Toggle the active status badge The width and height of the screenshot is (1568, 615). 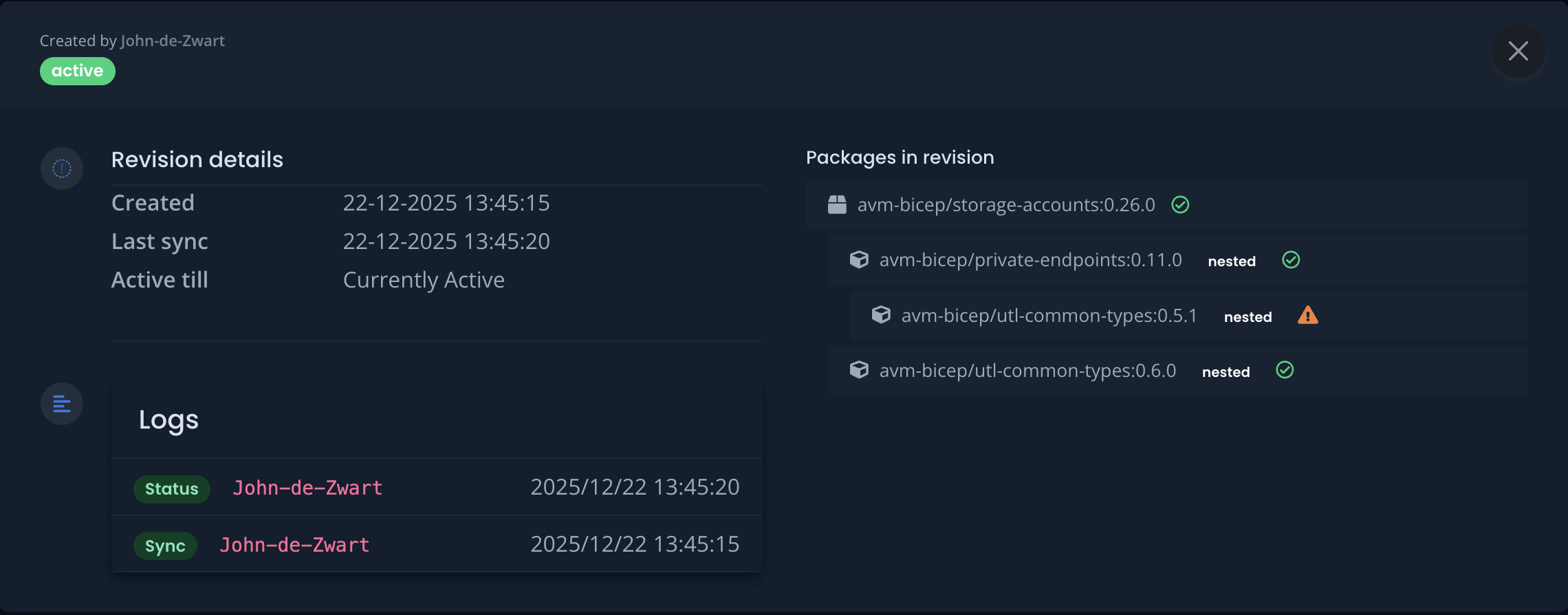tap(77, 70)
